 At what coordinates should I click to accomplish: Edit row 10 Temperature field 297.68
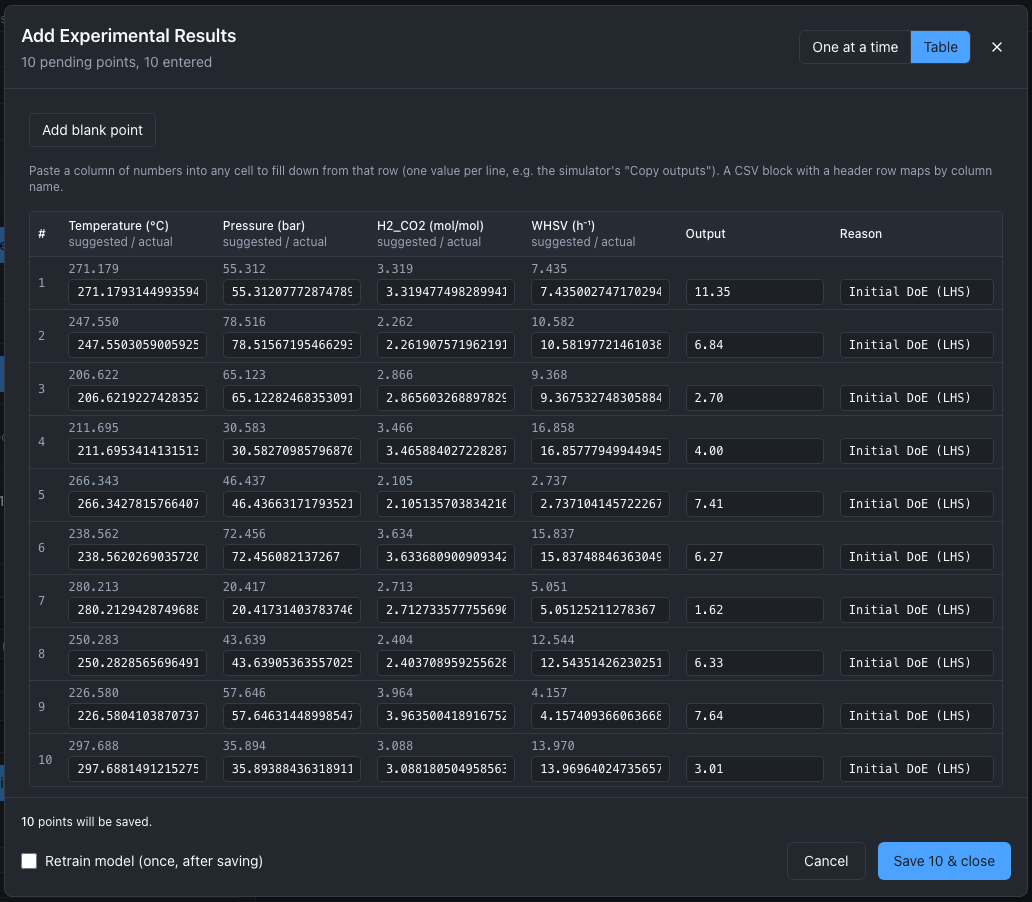click(138, 769)
